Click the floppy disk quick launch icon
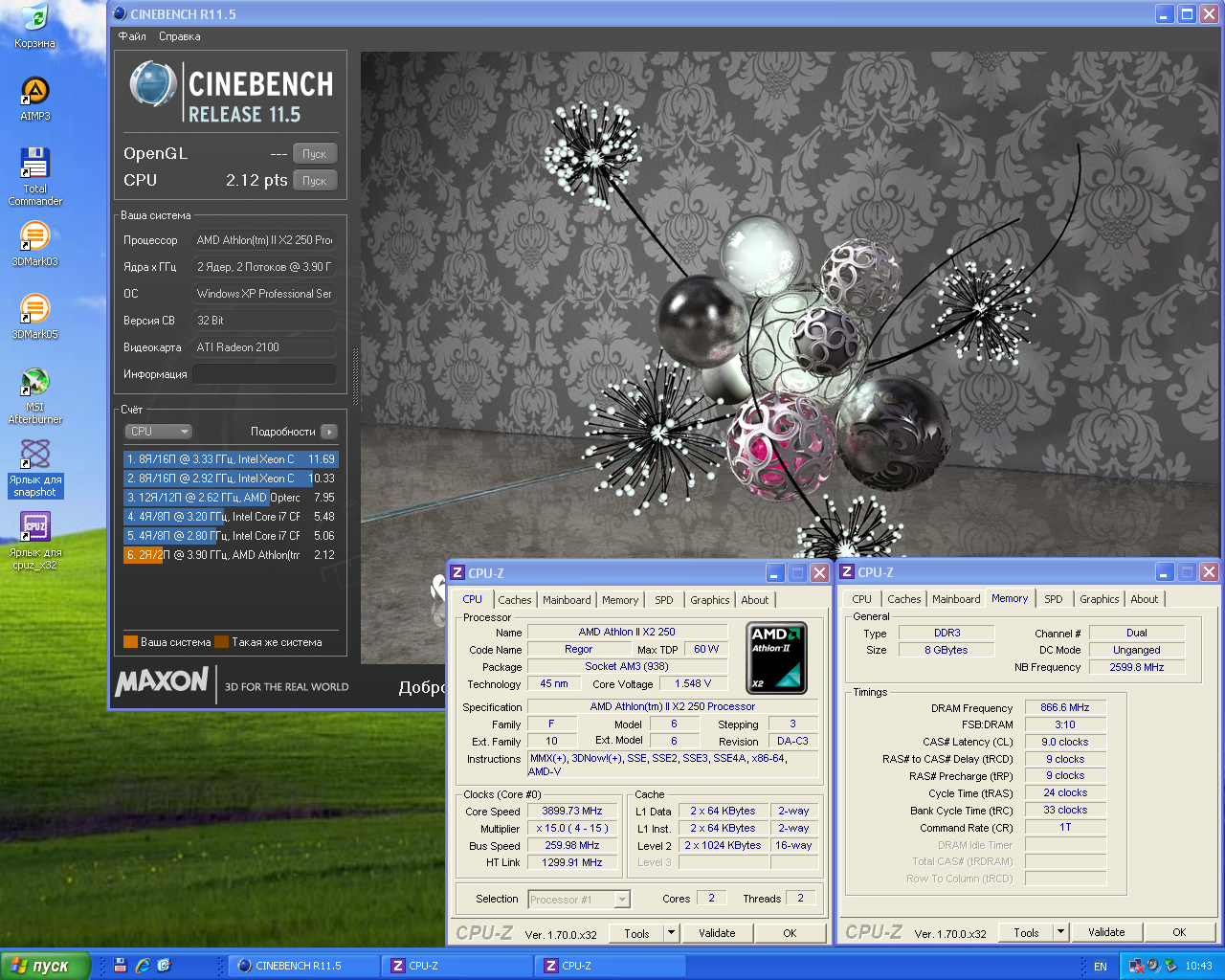 tap(120, 966)
